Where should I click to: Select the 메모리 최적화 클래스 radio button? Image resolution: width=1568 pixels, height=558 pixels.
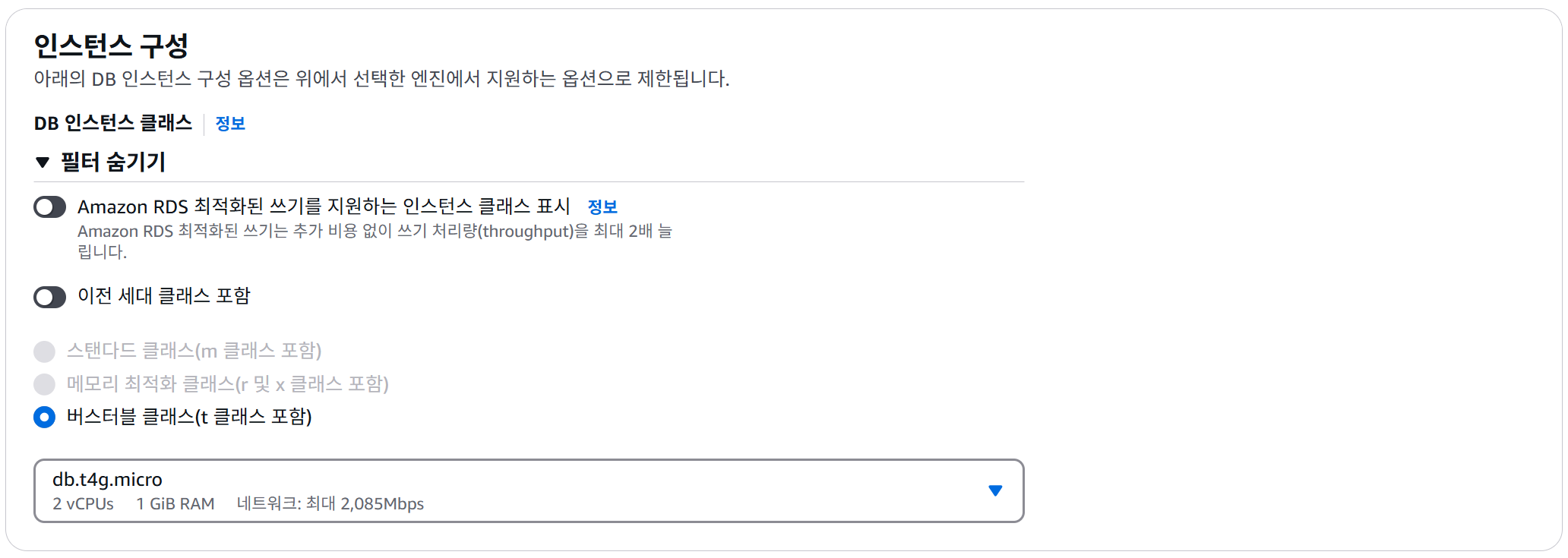point(45,384)
